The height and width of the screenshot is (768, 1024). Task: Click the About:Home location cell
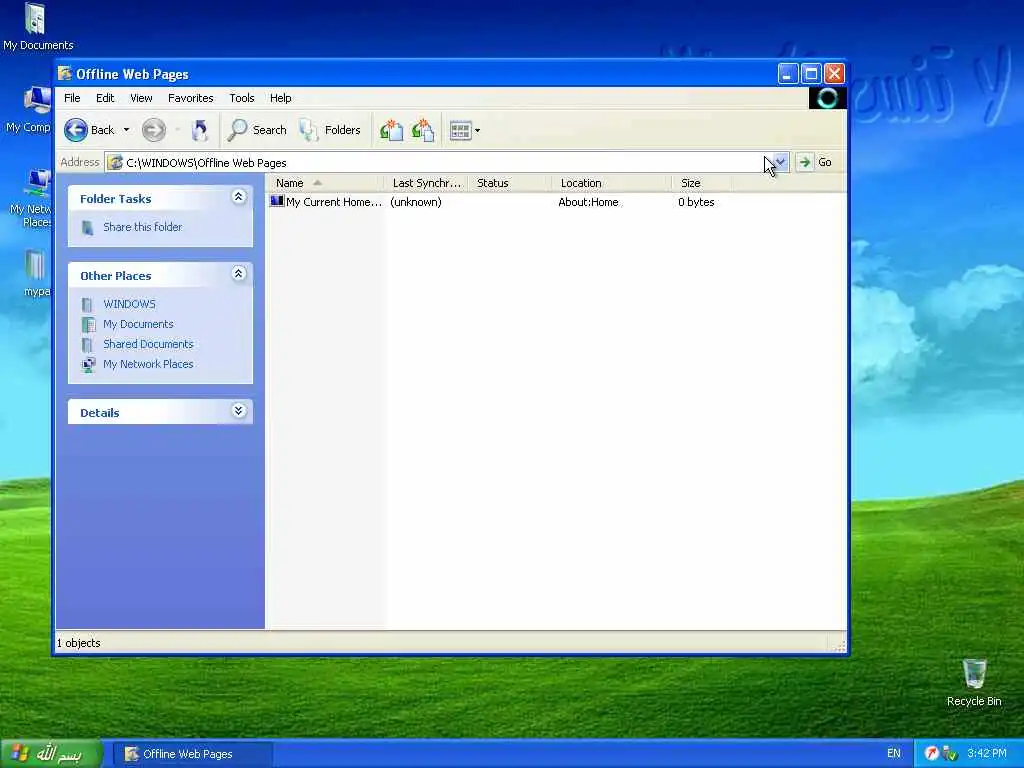coord(588,202)
